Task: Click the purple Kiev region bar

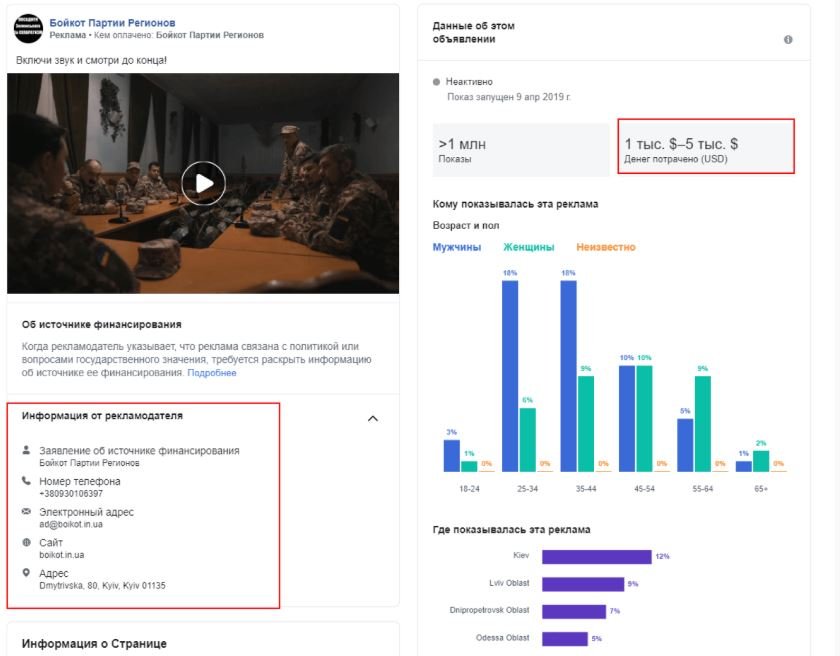Action: 597,556
